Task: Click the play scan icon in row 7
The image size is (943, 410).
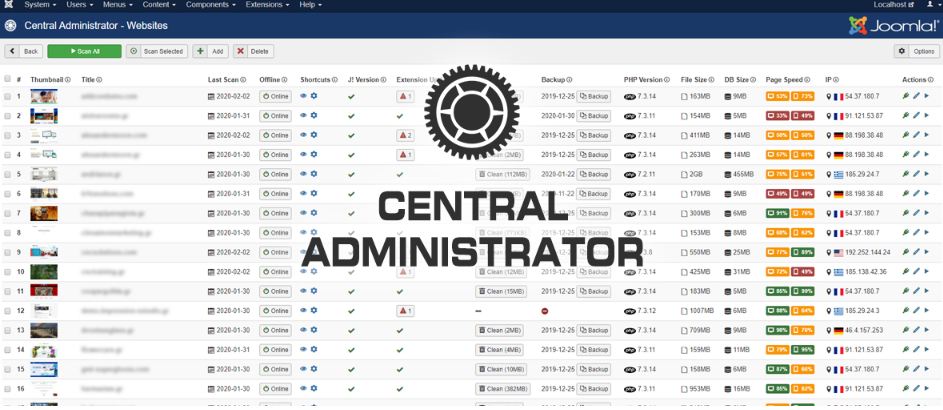Action: pos(927,213)
